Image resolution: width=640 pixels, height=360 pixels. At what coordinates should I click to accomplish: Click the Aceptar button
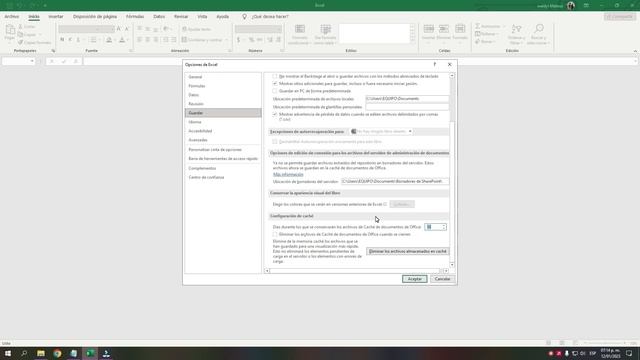tap(414, 279)
